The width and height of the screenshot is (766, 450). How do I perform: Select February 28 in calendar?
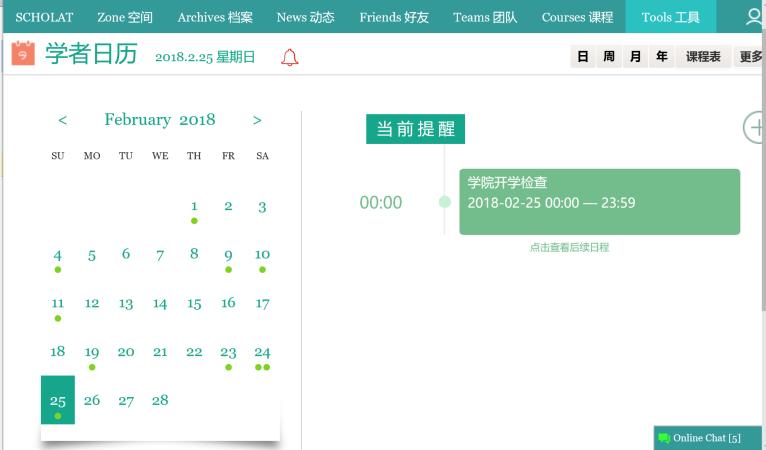pyautogui.click(x=160, y=401)
